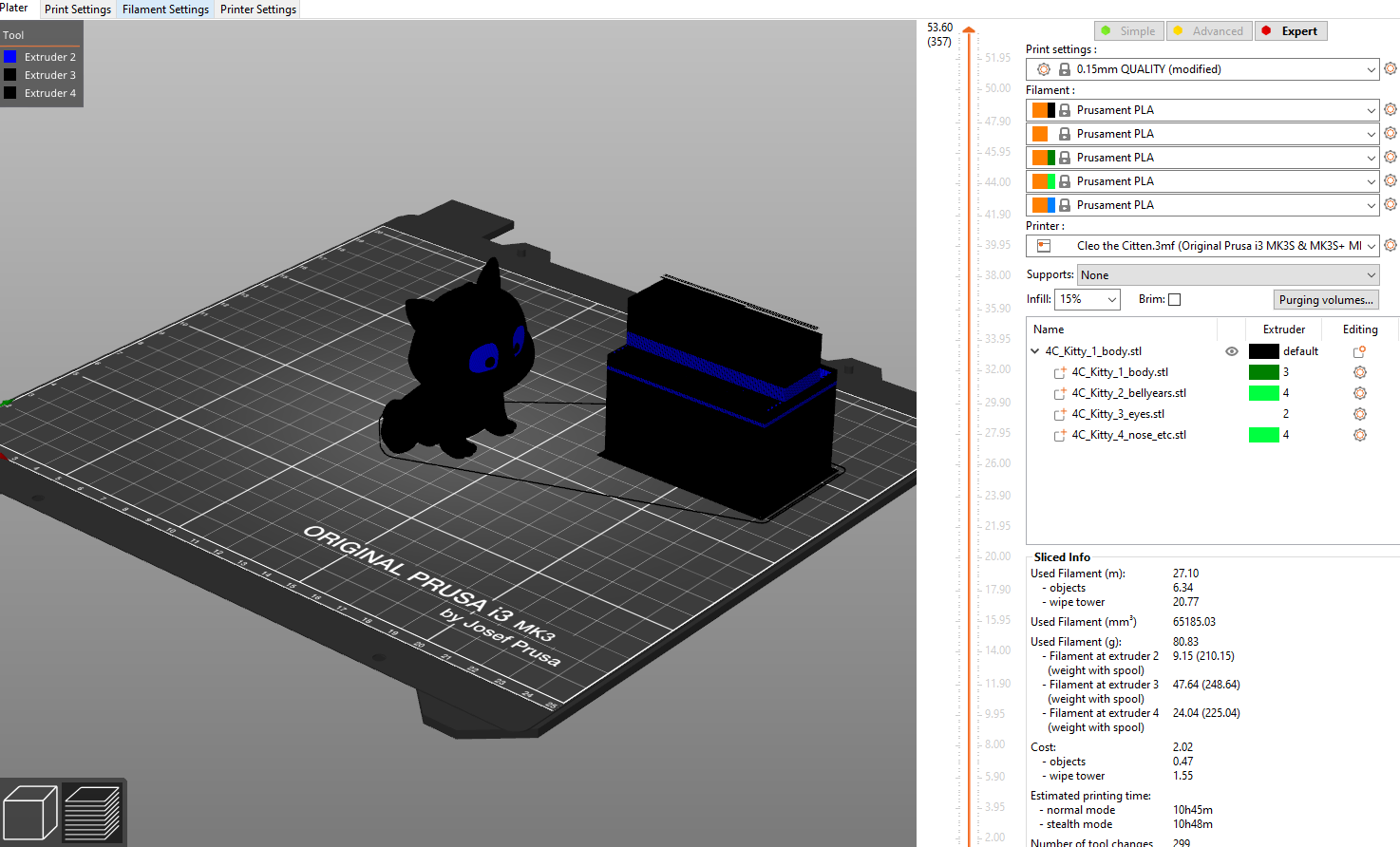
Task: Open settings gear for first Prusament PLA filament
Action: [1391, 109]
